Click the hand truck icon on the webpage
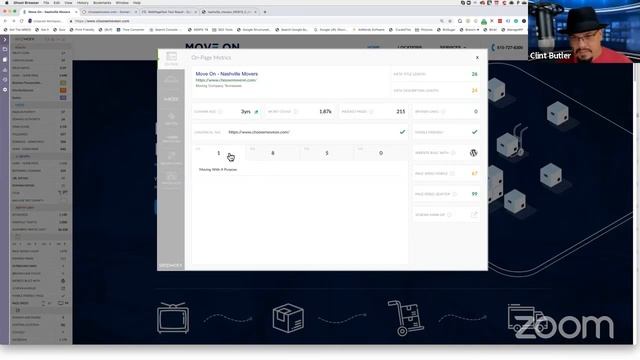The width and height of the screenshot is (640, 360). click(x=405, y=318)
